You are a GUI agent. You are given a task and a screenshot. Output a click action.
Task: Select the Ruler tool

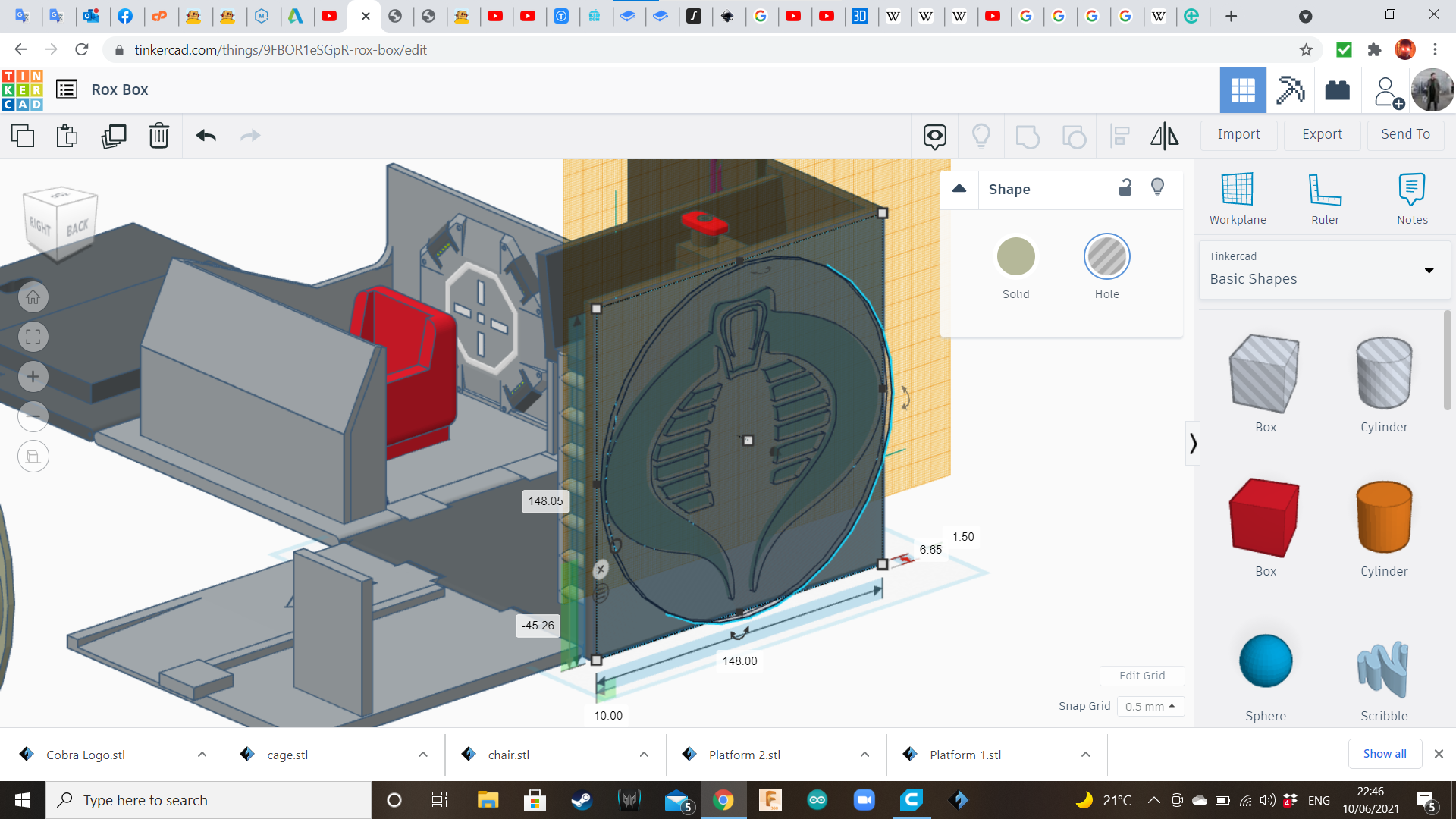1325,199
